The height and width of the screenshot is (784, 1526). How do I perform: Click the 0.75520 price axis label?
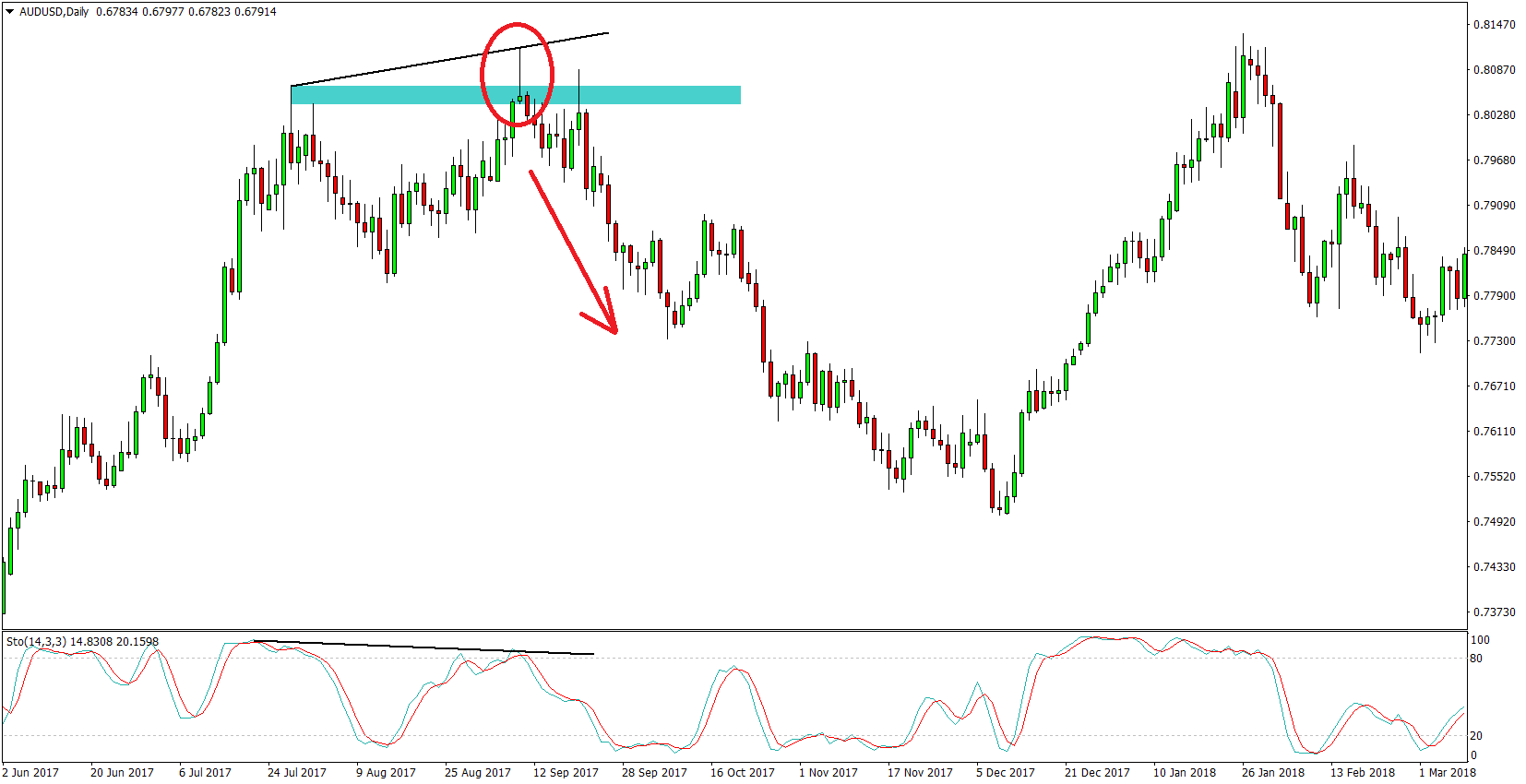(x=1494, y=477)
